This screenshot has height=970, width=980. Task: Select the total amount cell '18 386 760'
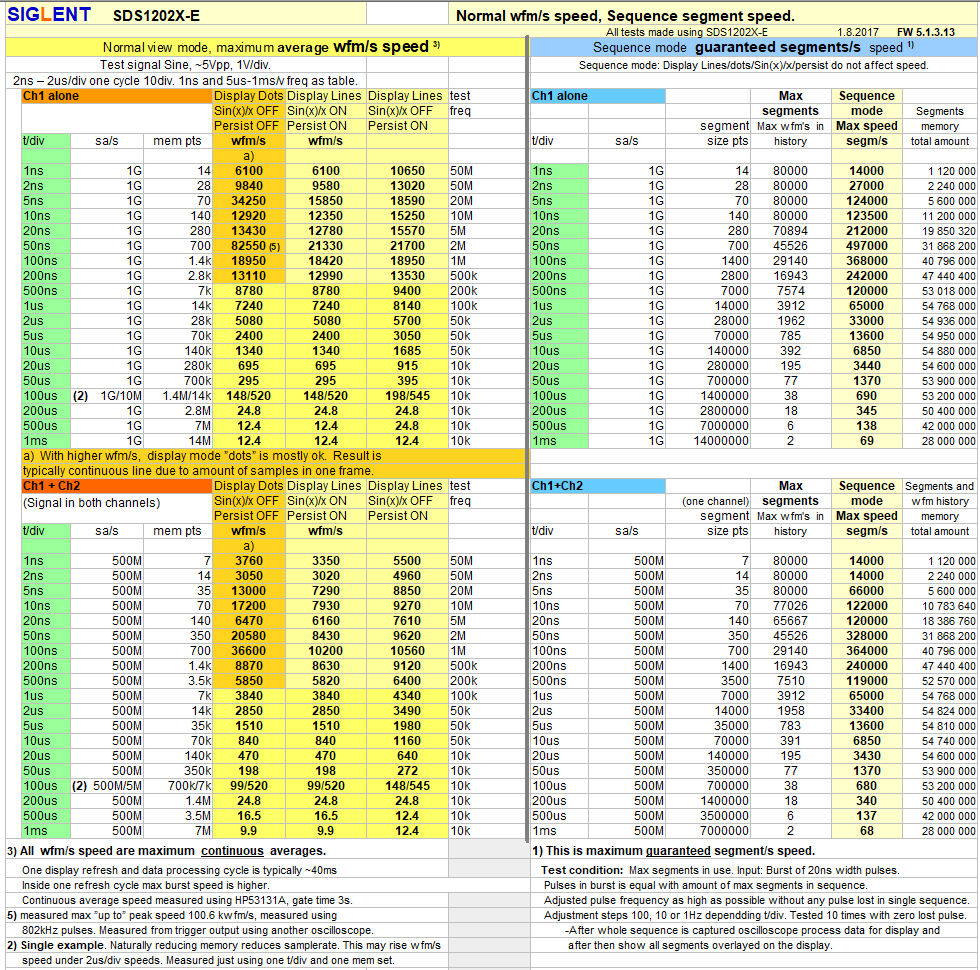(x=948, y=621)
